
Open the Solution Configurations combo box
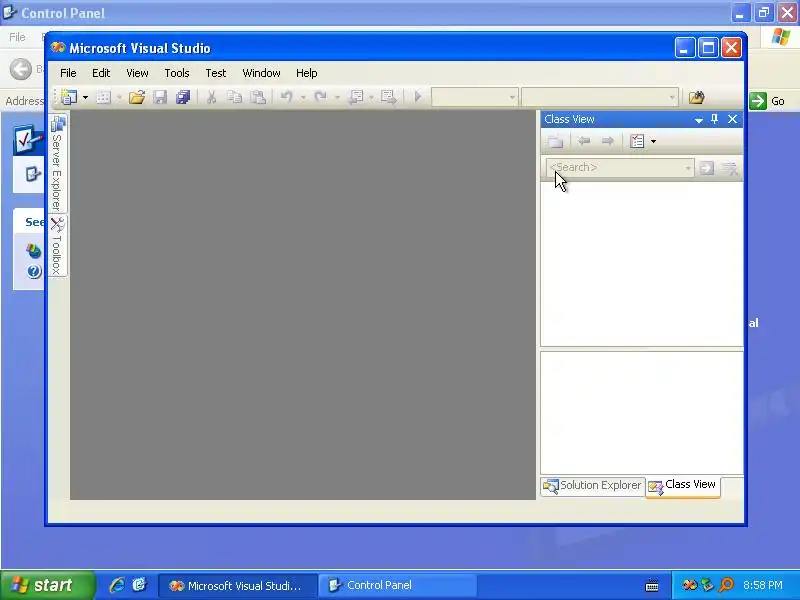click(475, 97)
